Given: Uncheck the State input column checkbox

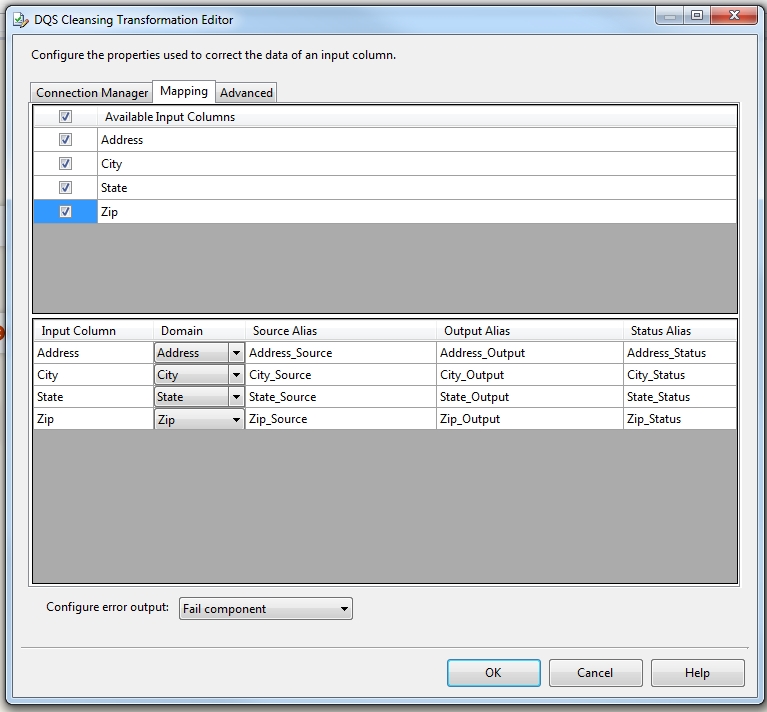Looking at the screenshot, I should [66, 188].
